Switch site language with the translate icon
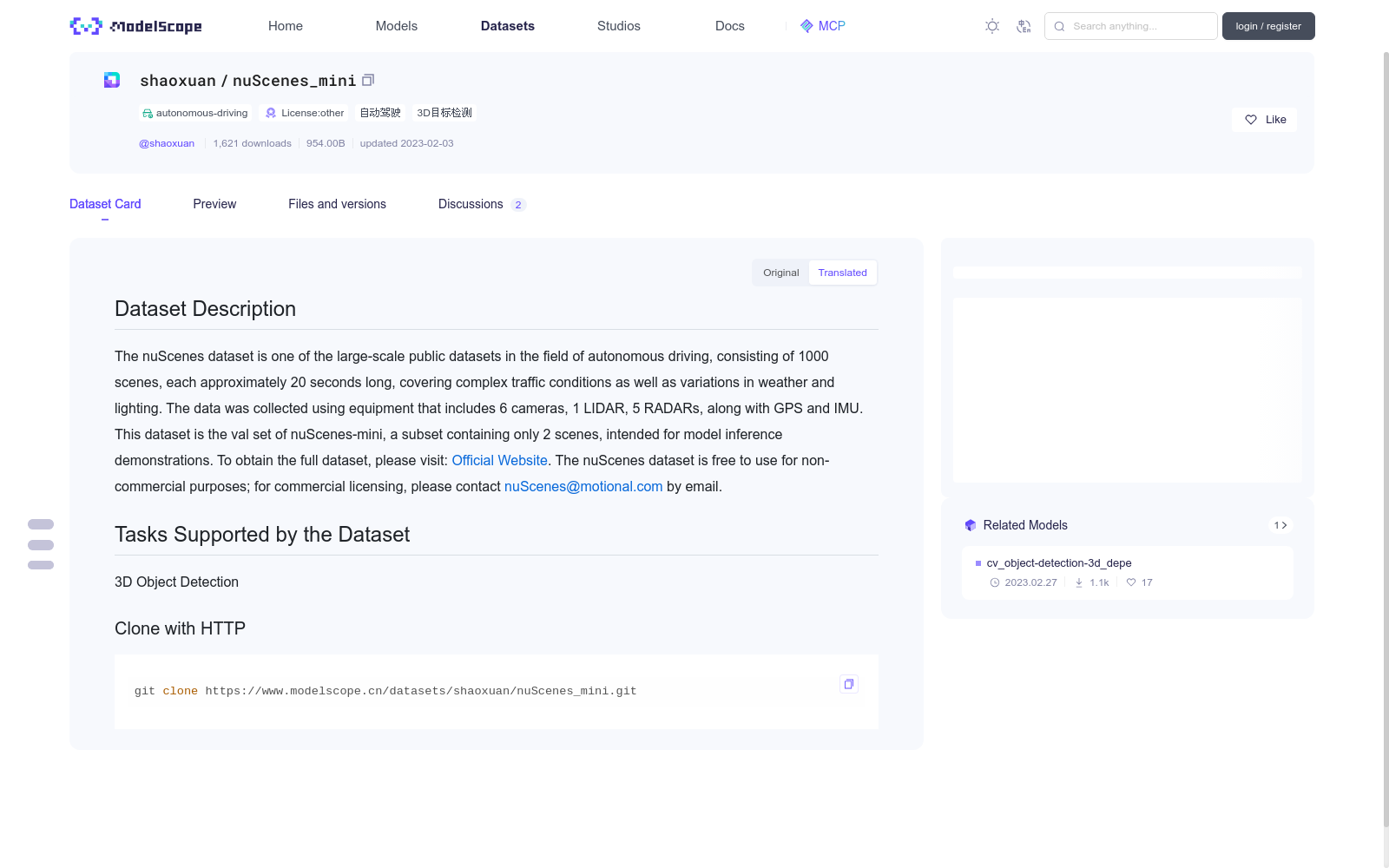Viewport: 1389px width, 868px height. (1024, 26)
